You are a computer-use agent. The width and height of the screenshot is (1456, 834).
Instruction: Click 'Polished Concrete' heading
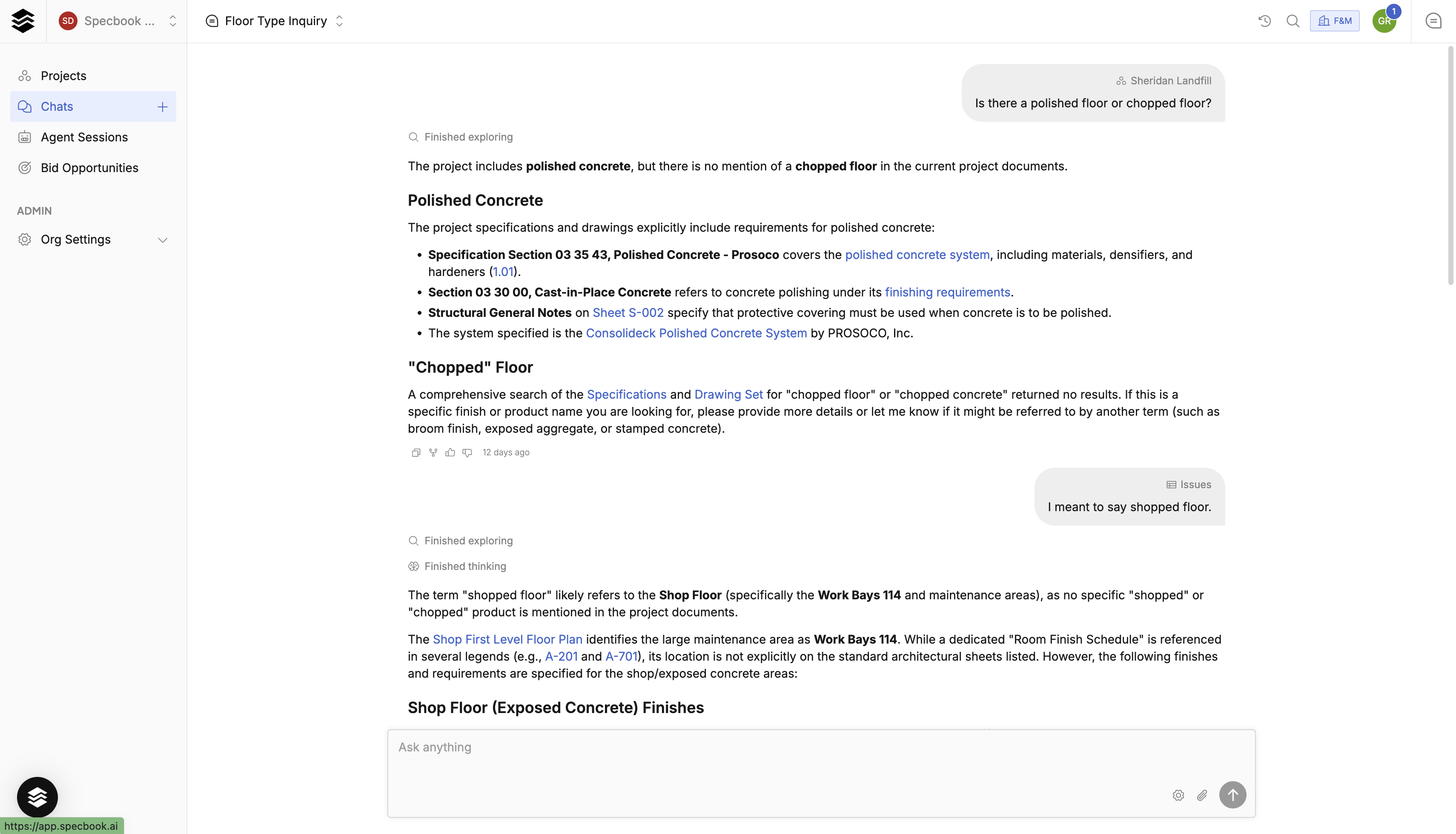pyautogui.click(x=475, y=201)
